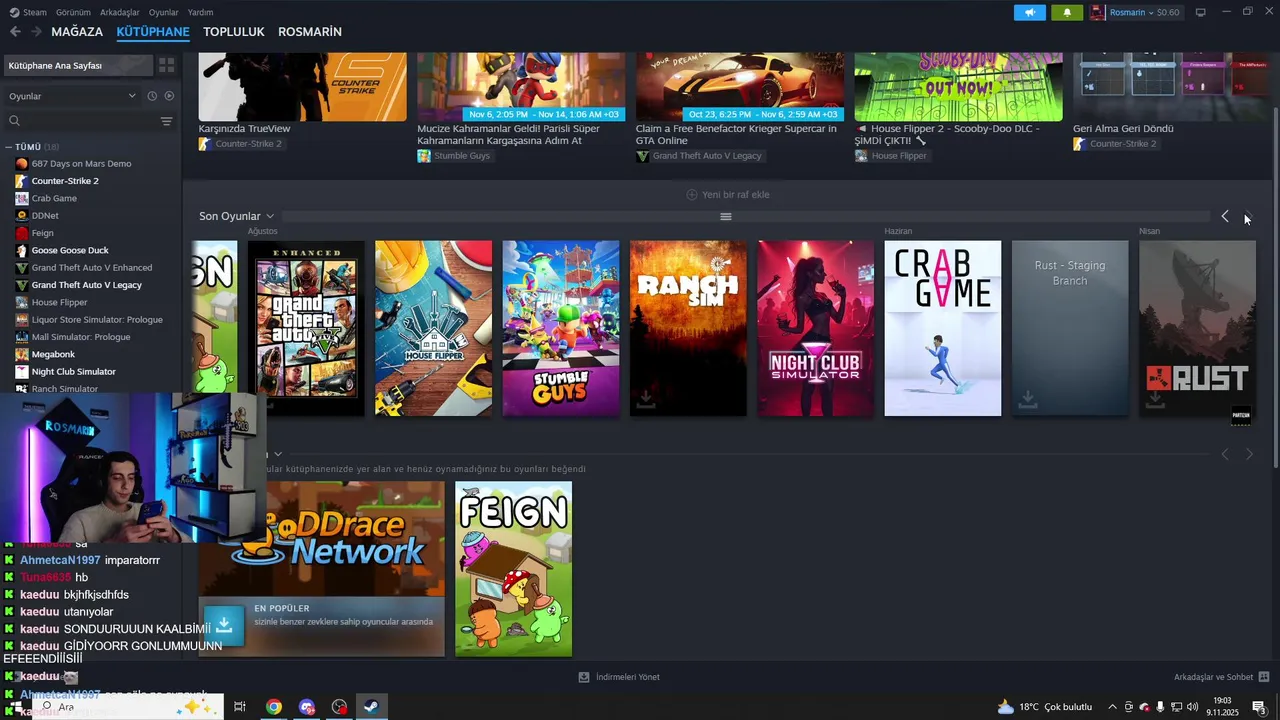Screen dimensions: 1280x720
Task: Open the Stumble Guys game cover
Action: 561,328
